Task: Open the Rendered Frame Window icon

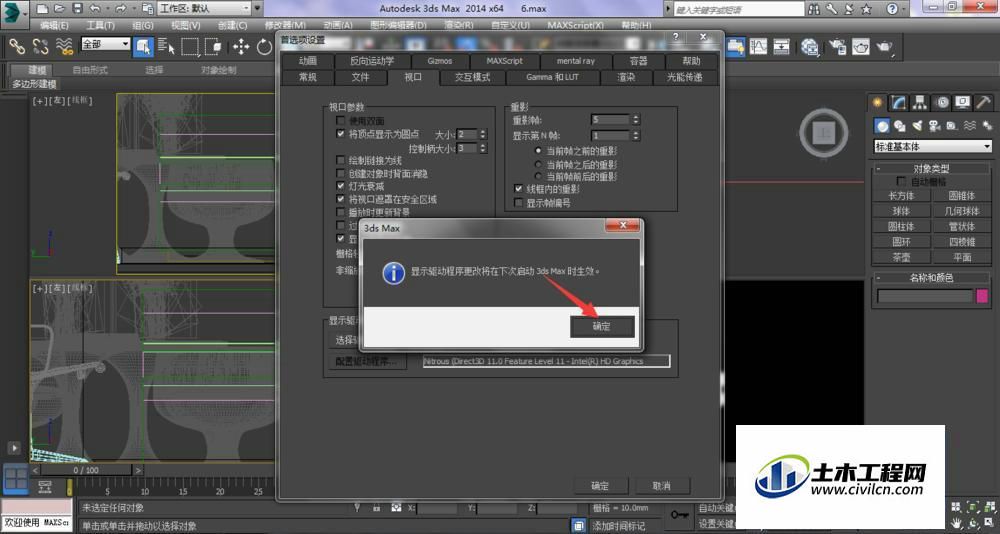Action: click(861, 47)
